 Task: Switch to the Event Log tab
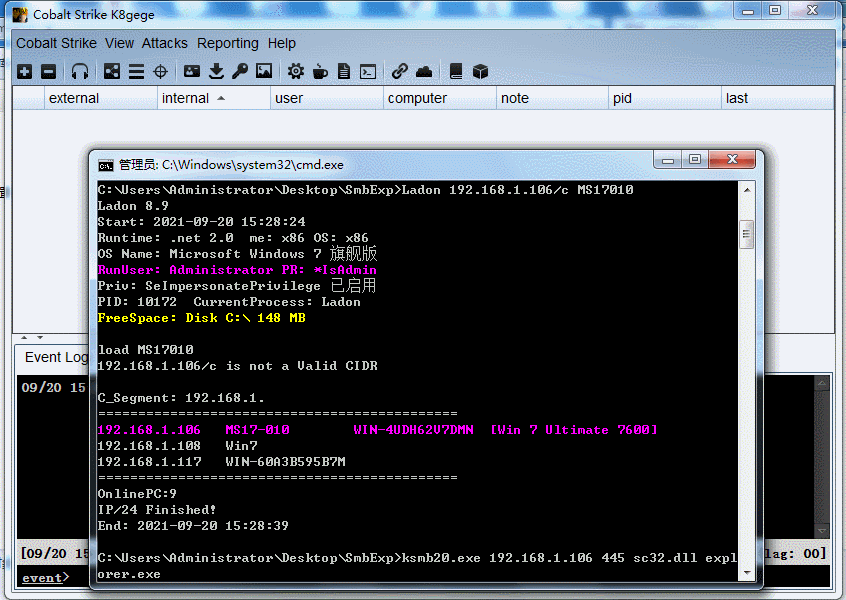tap(56, 357)
